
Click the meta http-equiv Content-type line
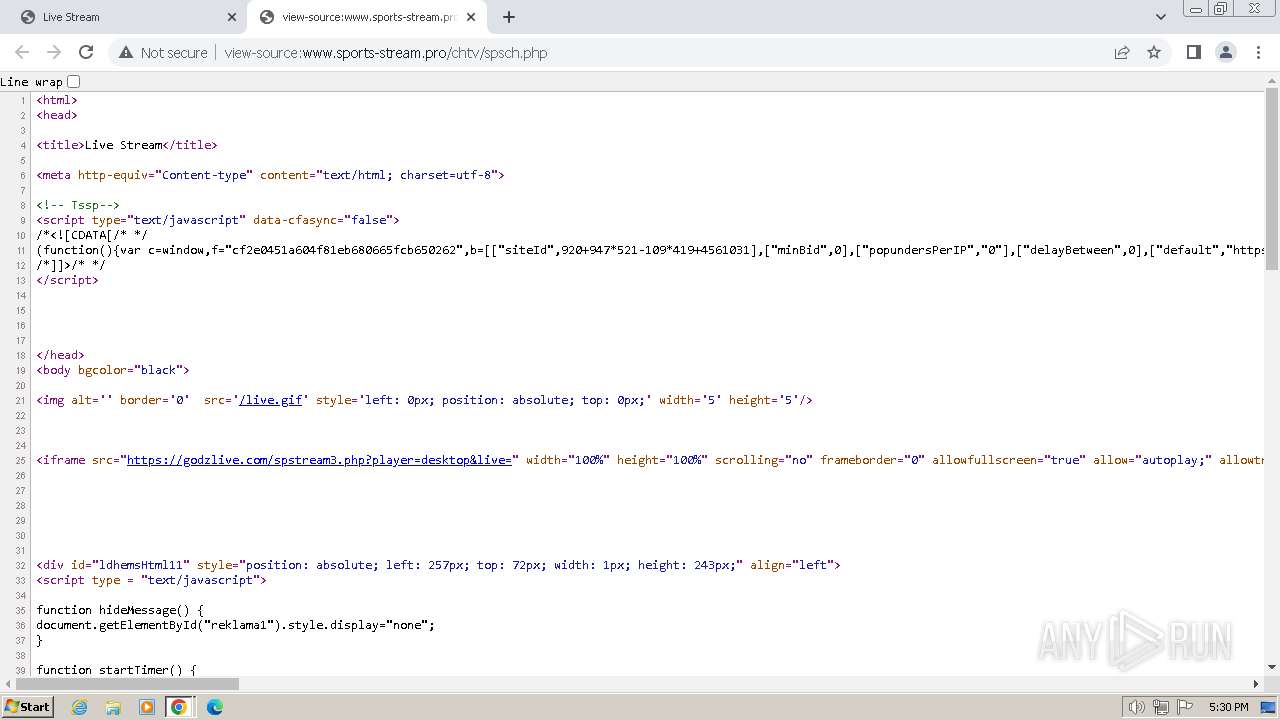(x=270, y=175)
